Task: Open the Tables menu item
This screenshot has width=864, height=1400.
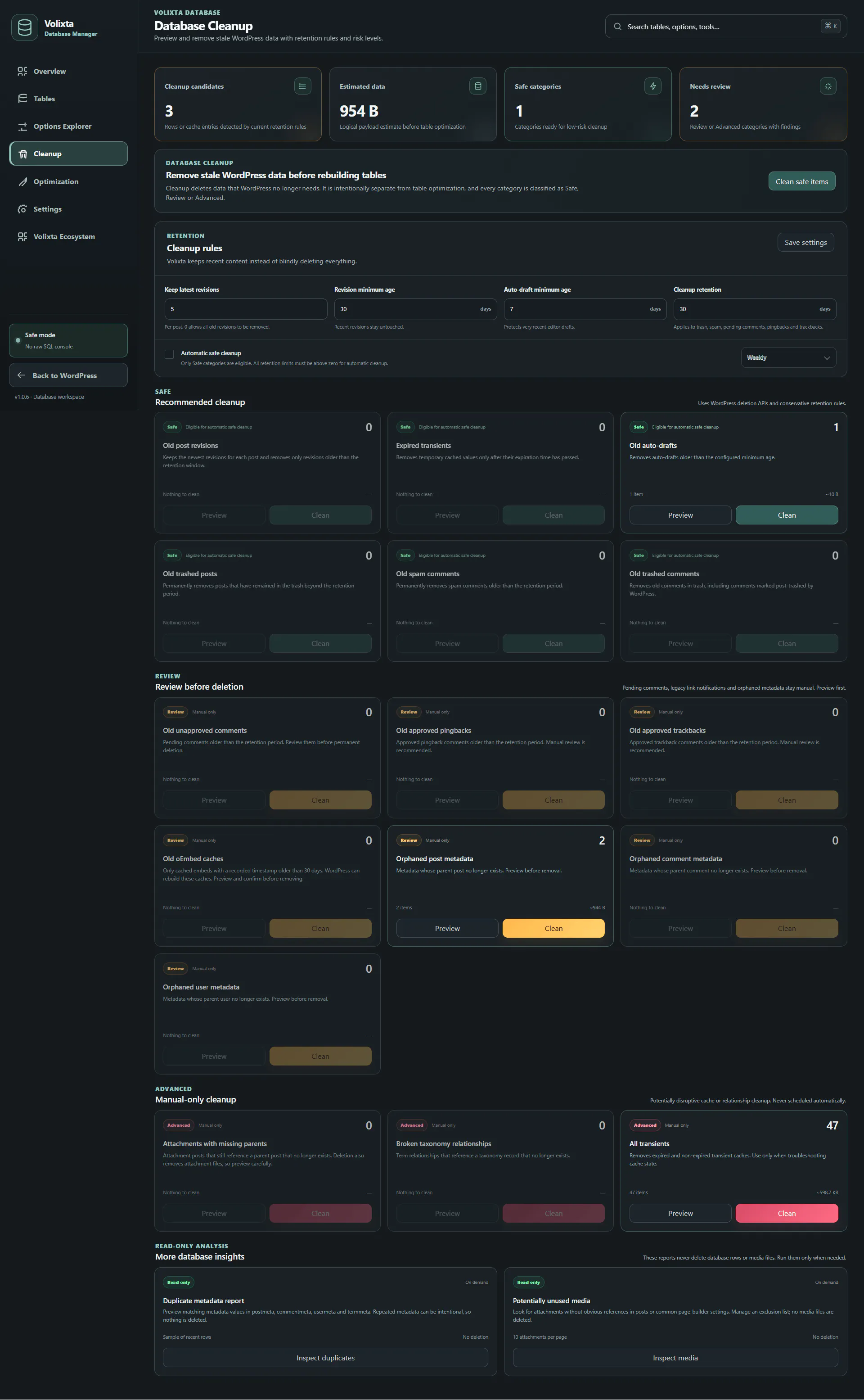Action: [68, 99]
